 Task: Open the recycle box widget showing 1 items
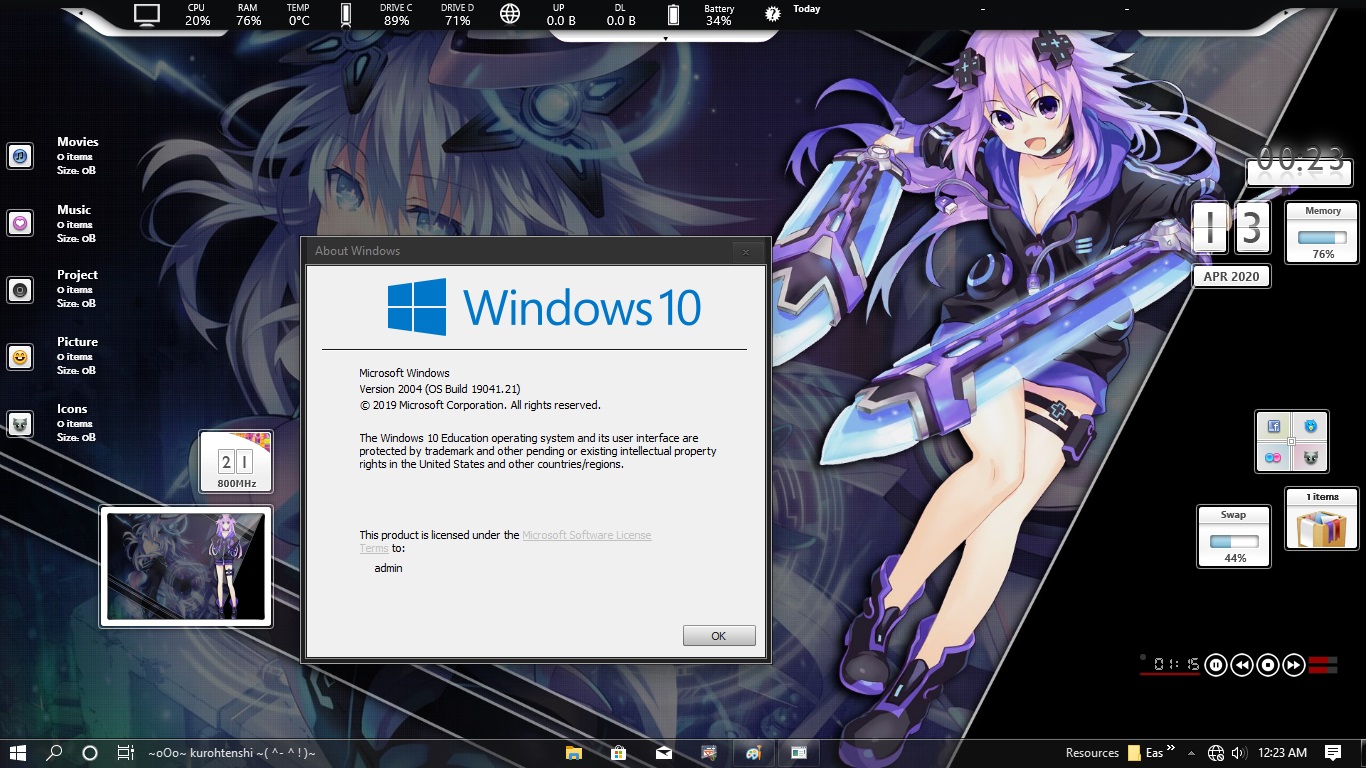pyautogui.click(x=1322, y=519)
